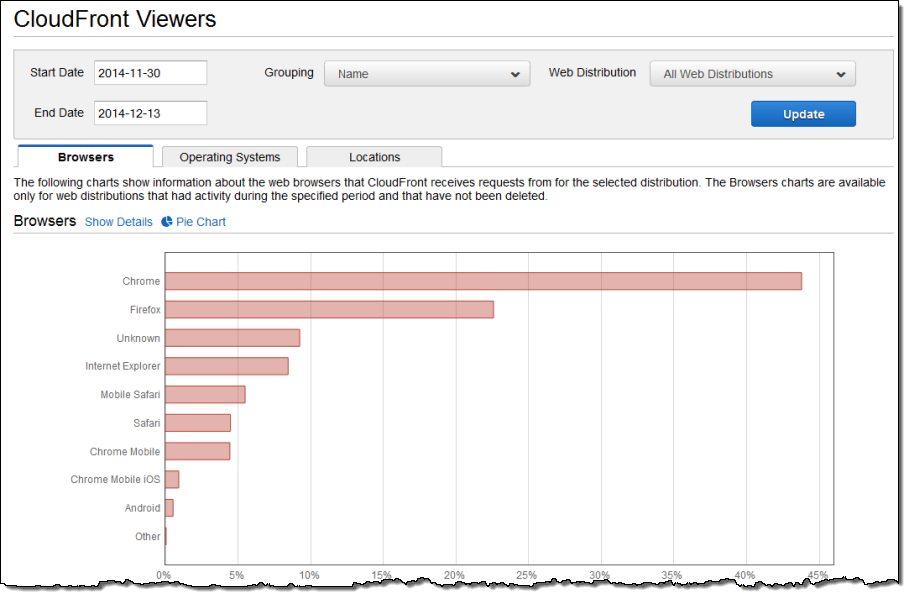
Task: Click the Pie Chart link text
Action: tap(201, 222)
